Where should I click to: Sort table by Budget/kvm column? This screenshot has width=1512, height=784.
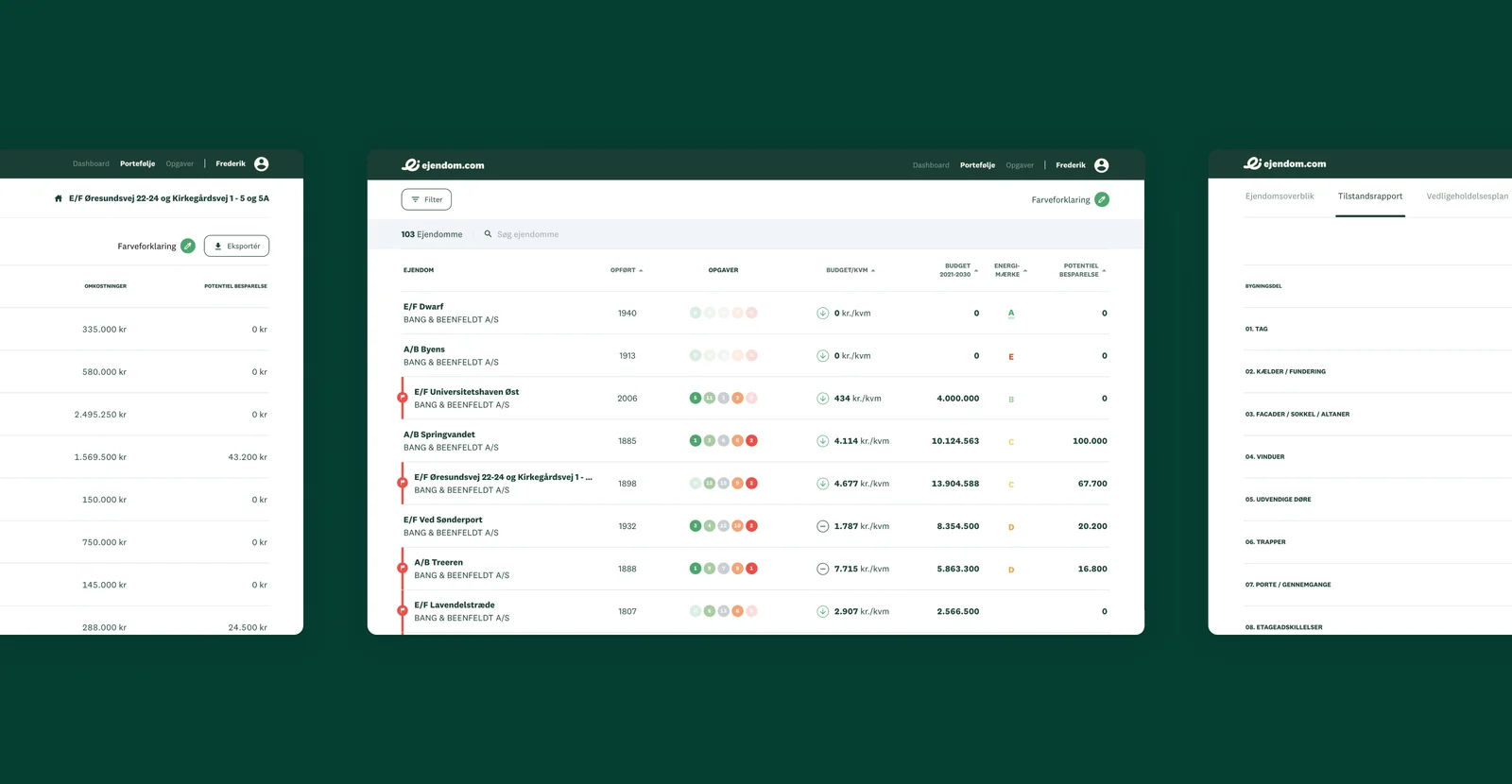[x=850, y=270]
